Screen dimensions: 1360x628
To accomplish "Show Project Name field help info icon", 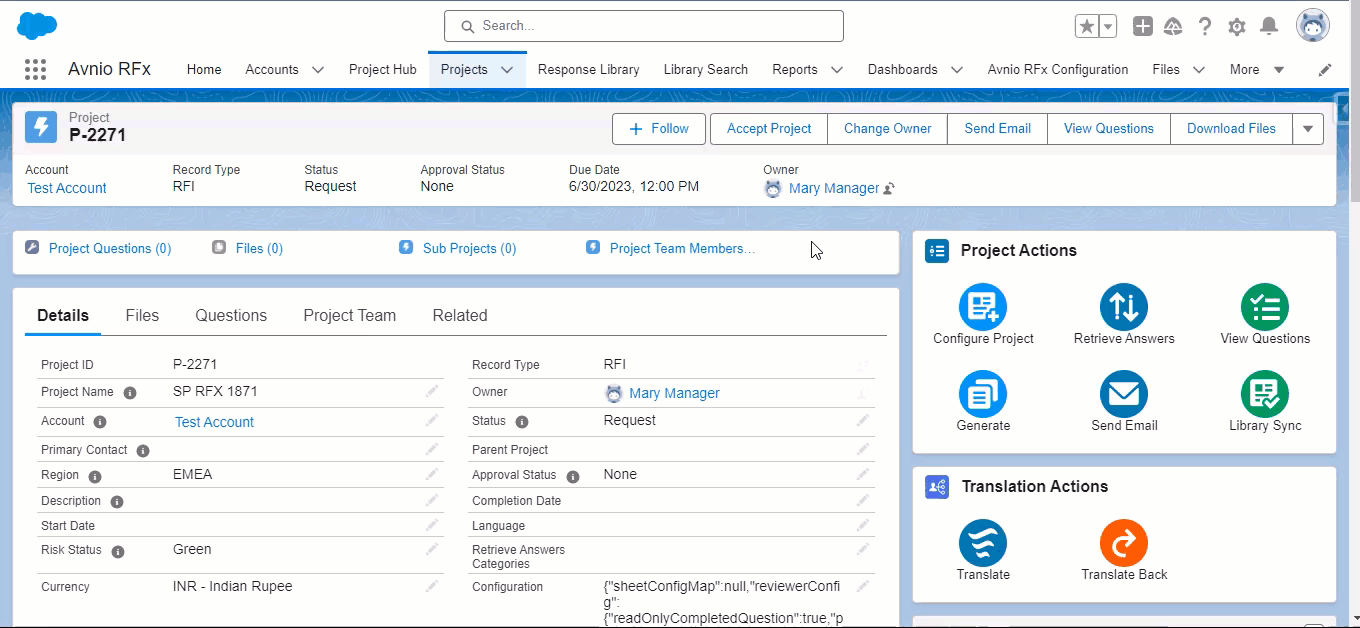I will point(130,393).
